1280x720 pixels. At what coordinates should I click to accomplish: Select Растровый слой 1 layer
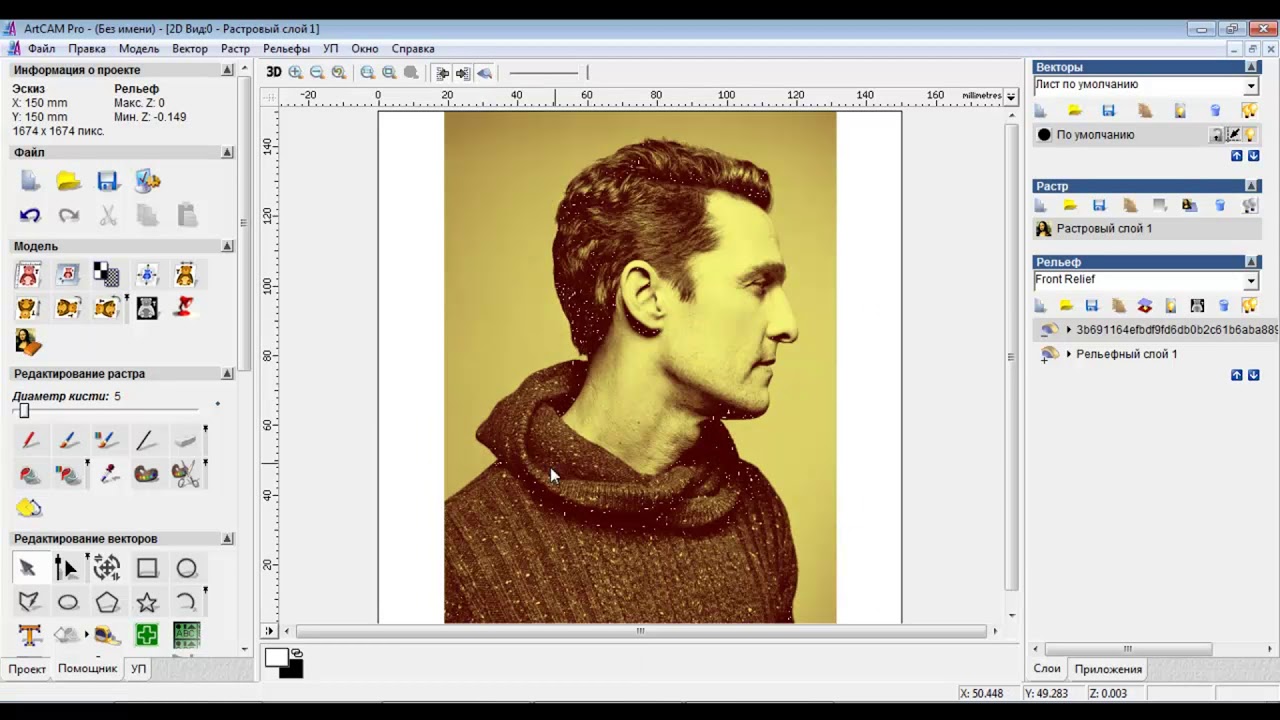pyautogui.click(x=1104, y=229)
